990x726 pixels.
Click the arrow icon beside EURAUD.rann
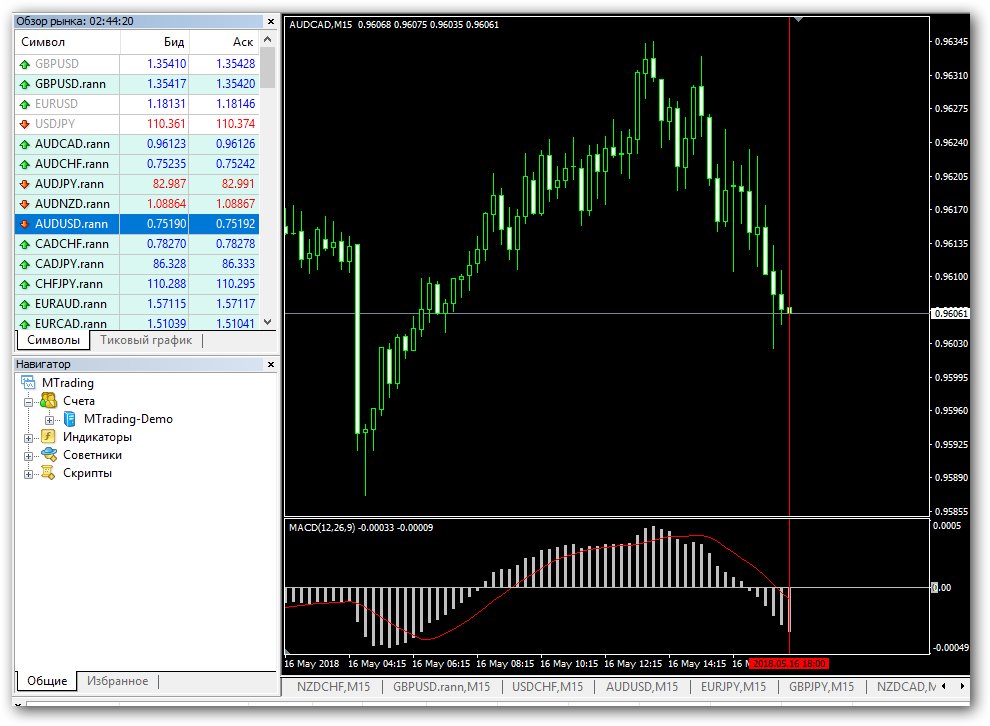point(25,304)
